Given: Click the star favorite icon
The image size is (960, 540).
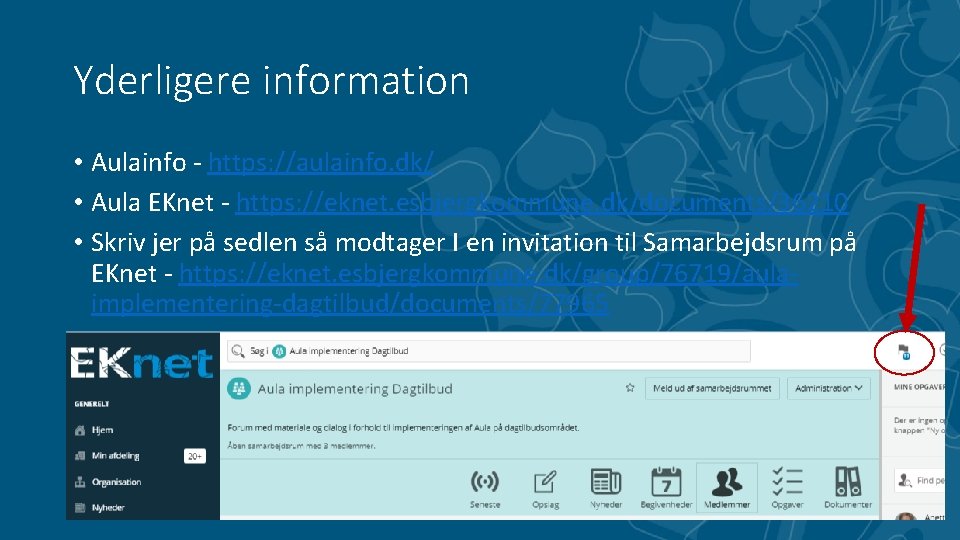Looking at the screenshot, I should 630,388.
